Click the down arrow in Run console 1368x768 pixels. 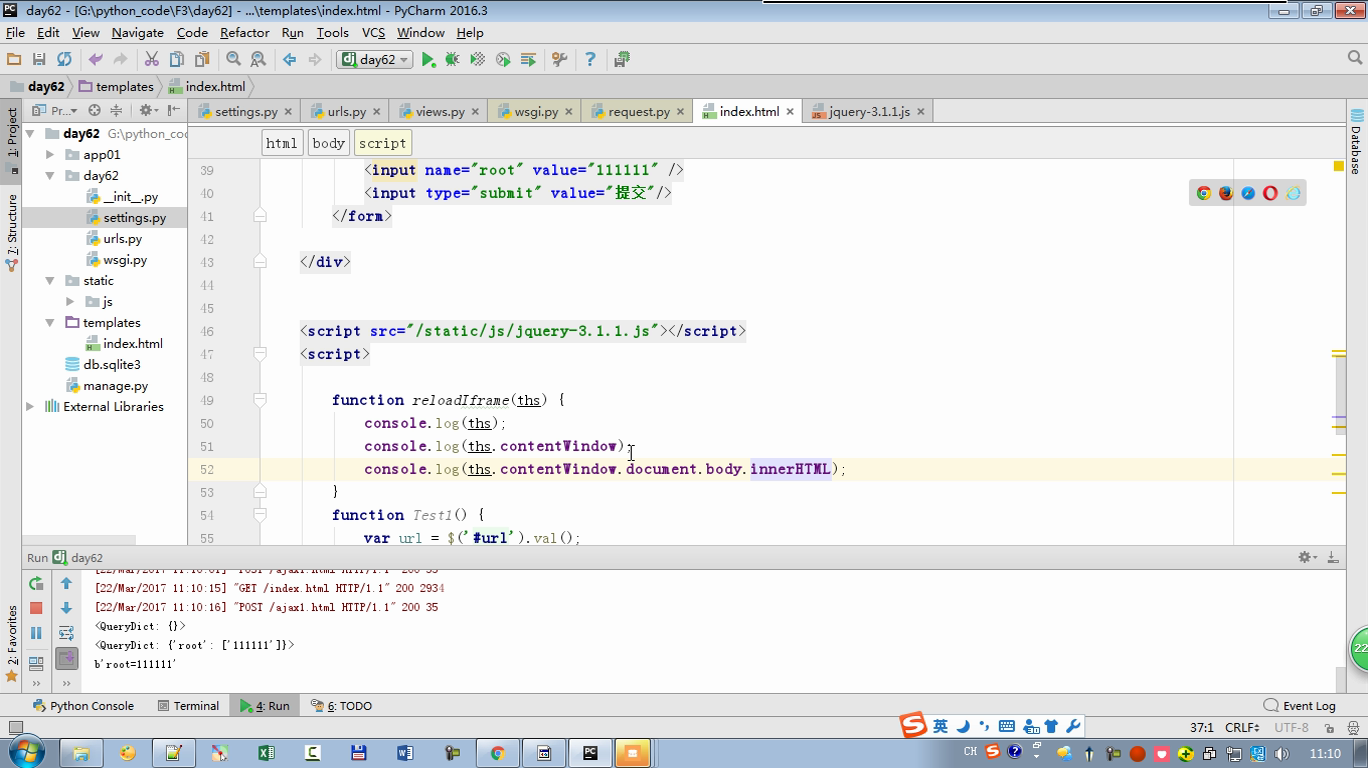pyautogui.click(x=66, y=608)
